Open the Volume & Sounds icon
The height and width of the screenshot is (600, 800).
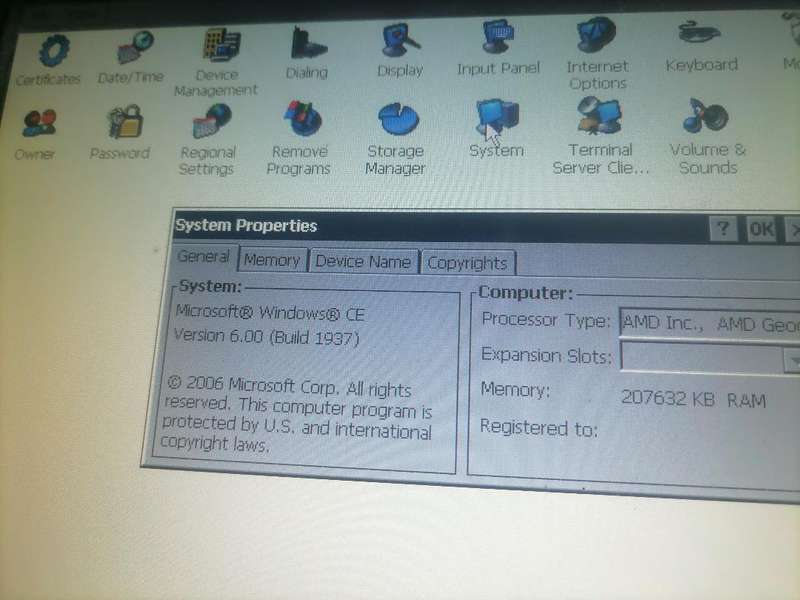(706, 115)
